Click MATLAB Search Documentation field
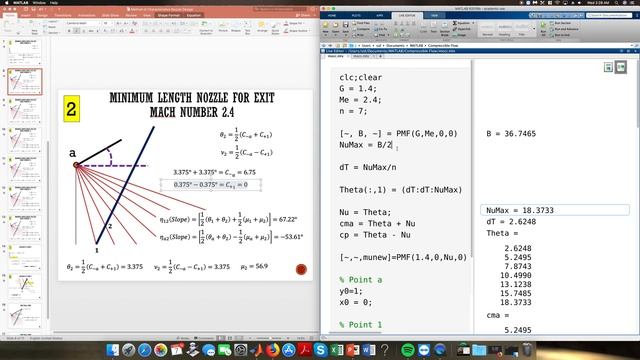Screen dimensions: 640x360 (x=609, y=15)
